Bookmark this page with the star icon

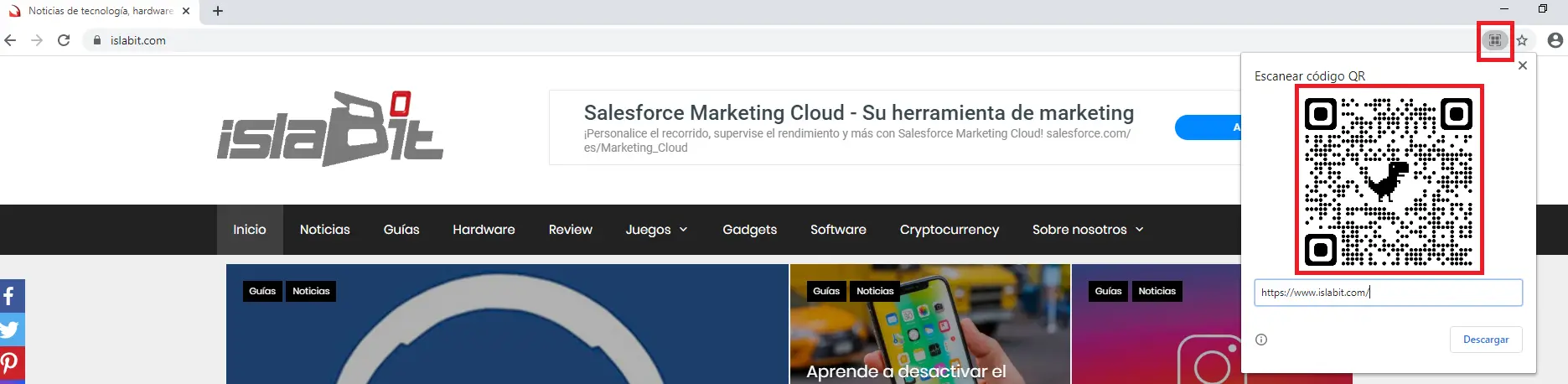click(x=1523, y=40)
